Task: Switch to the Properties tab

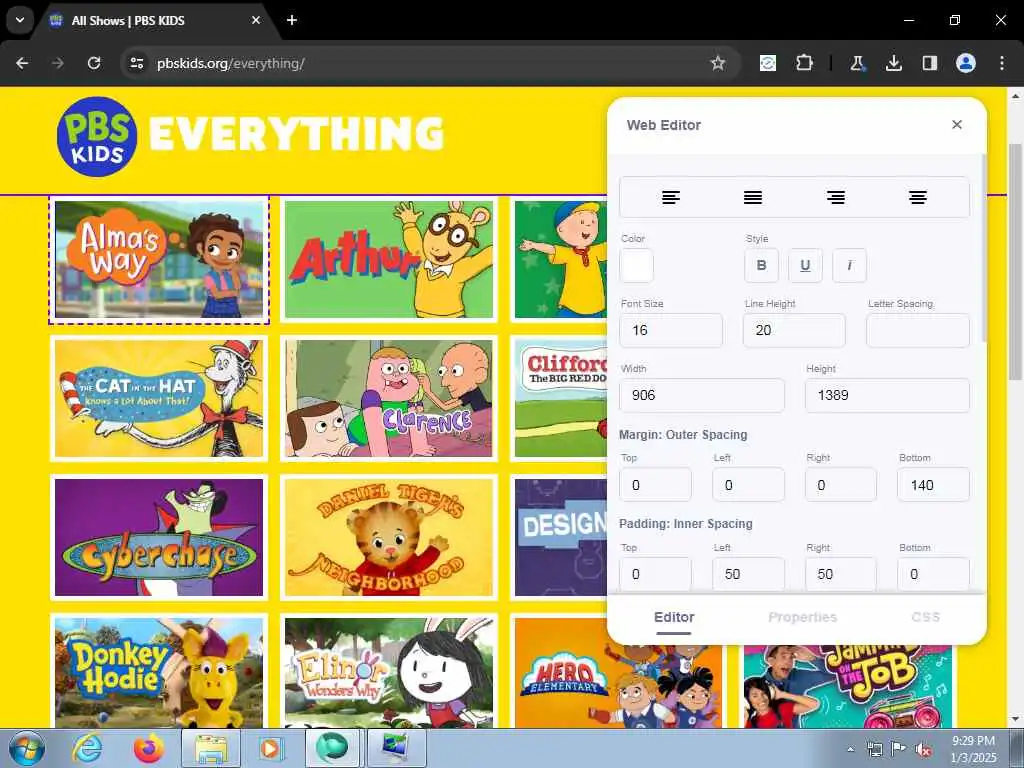Action: [802, 617]
